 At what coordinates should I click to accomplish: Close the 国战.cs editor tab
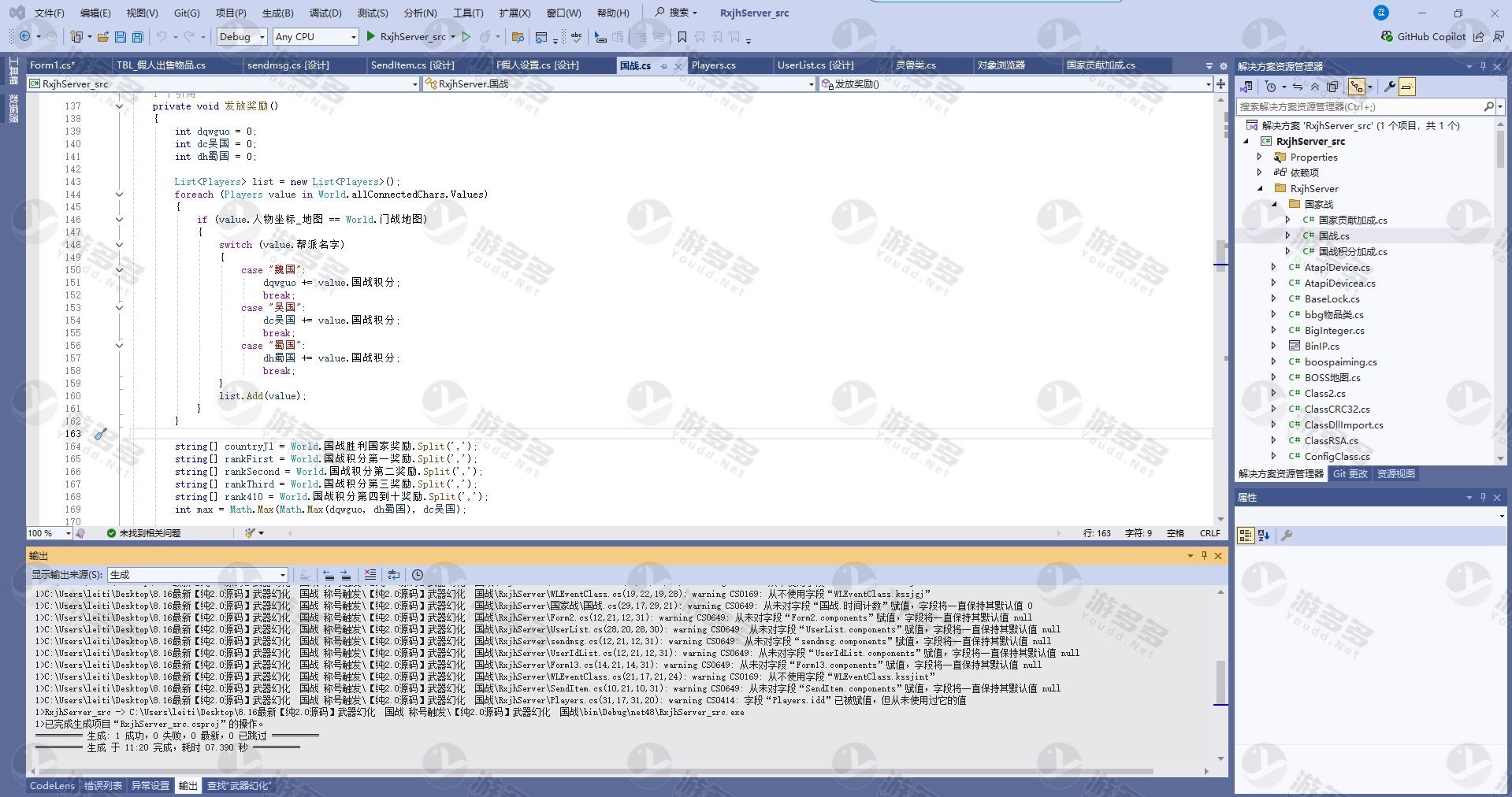(x=678, y=66)
